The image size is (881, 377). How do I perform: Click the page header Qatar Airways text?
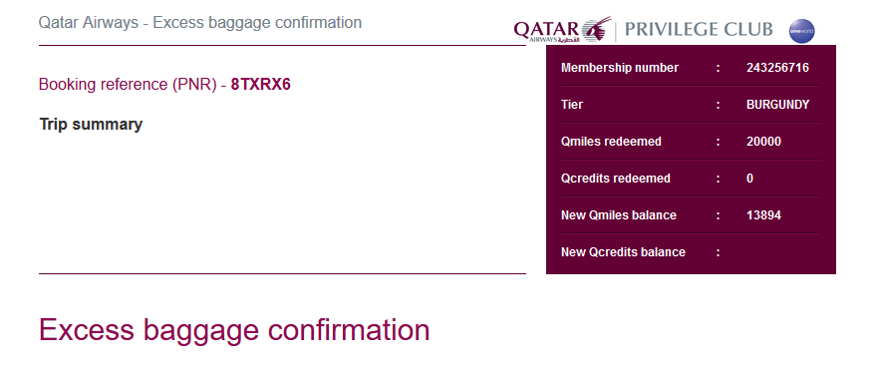88,22
